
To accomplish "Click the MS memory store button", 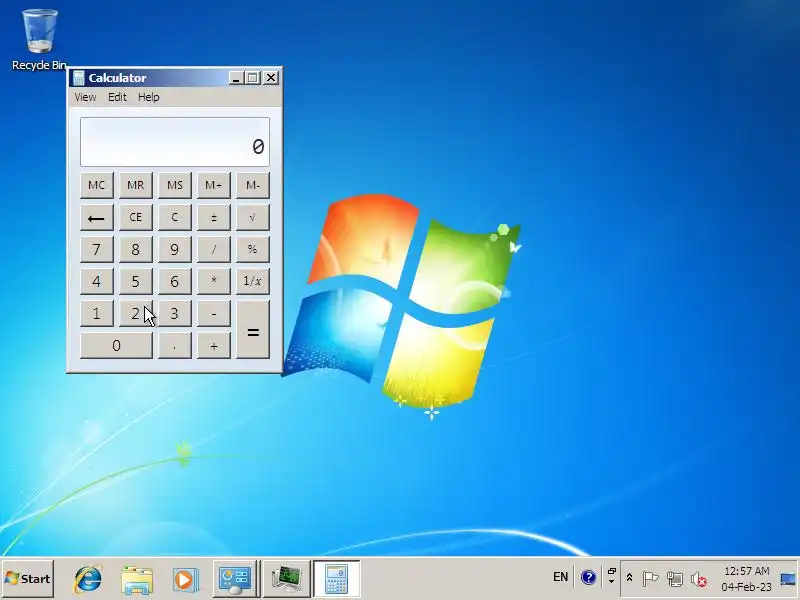I will point(174,185).
